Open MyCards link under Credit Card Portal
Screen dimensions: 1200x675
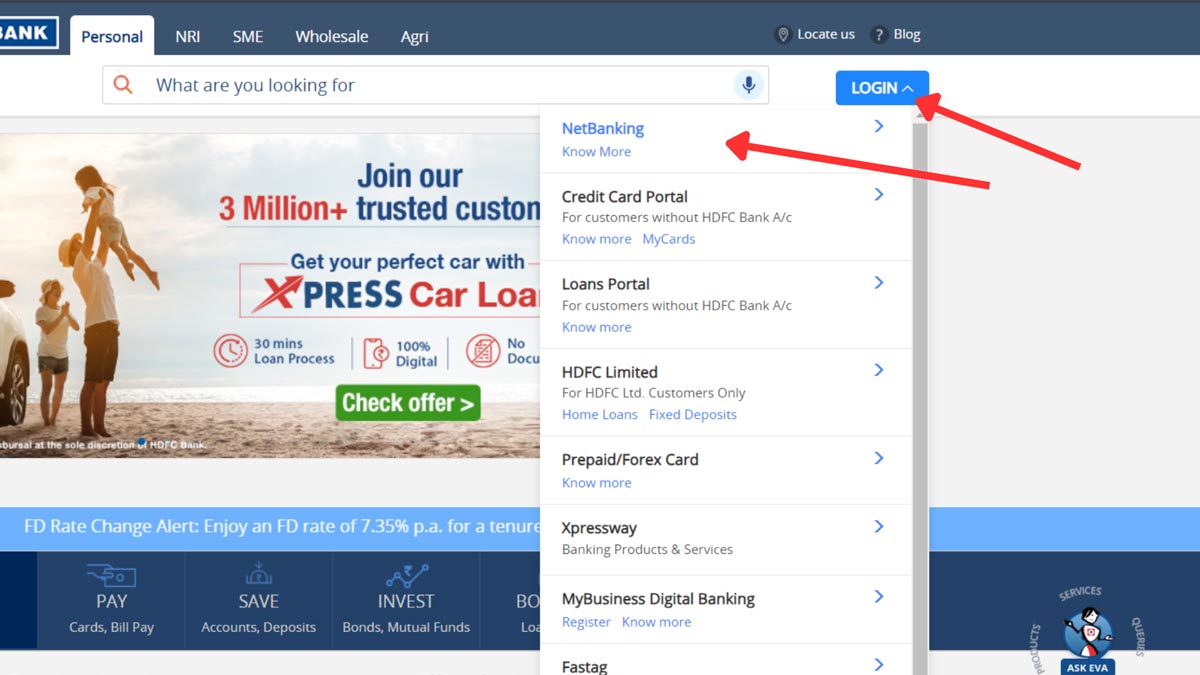[x=668, y=239]
